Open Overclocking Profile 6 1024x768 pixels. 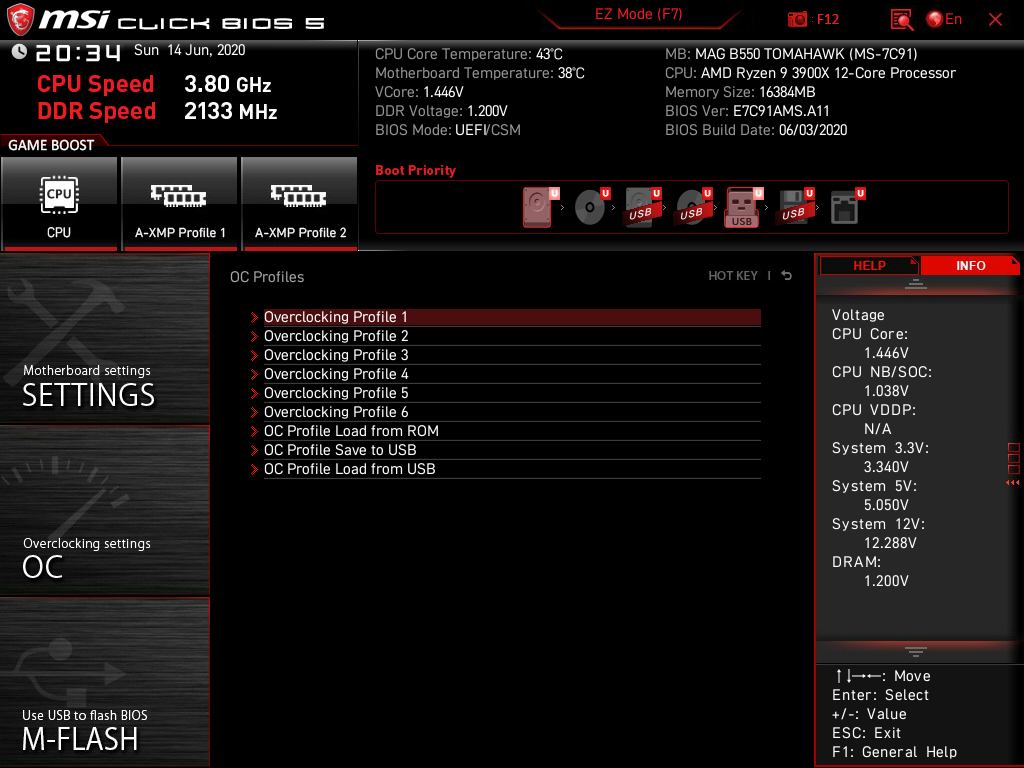pos(512,412)
